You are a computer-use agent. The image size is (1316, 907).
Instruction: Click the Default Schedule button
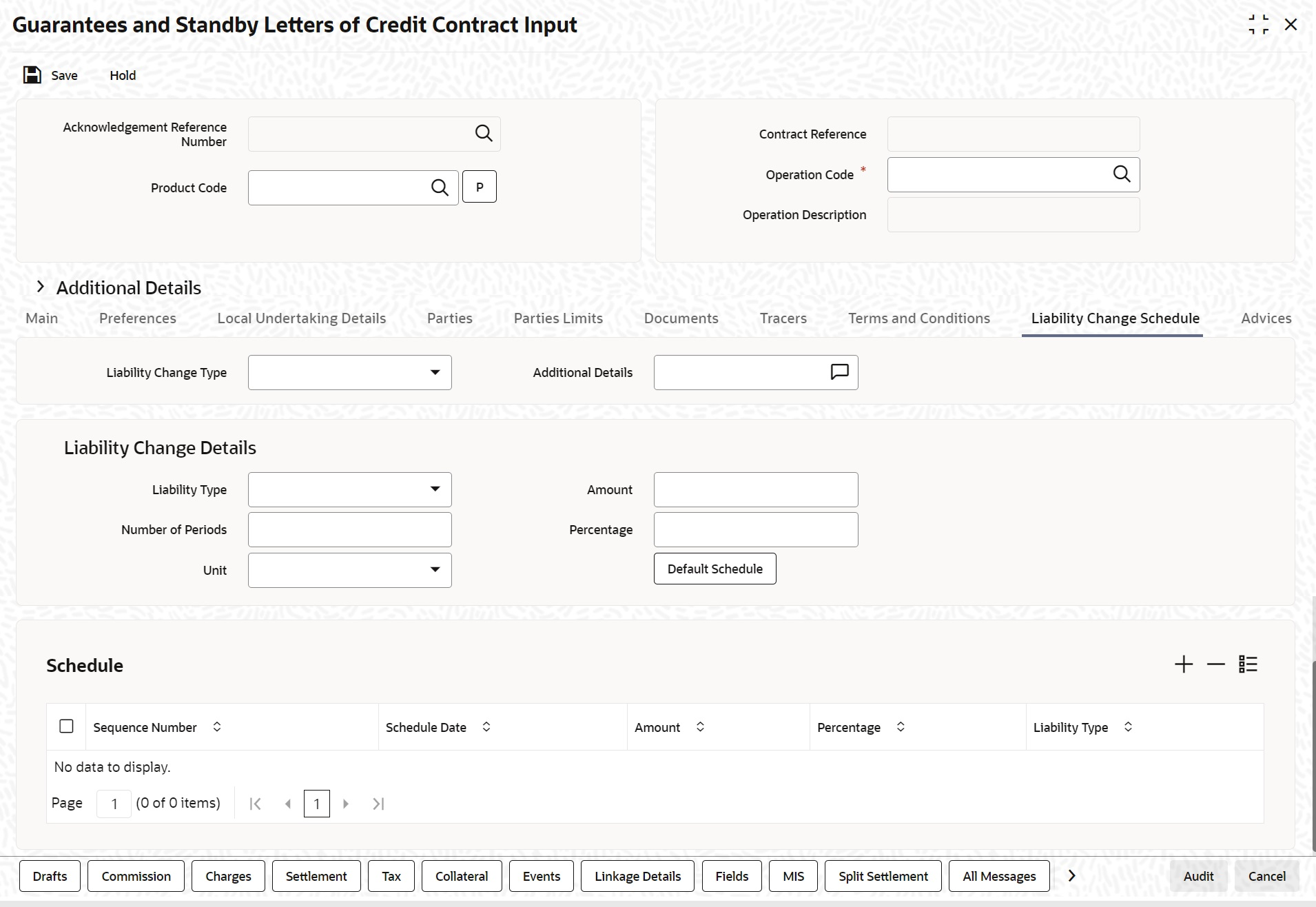point(715,569)
